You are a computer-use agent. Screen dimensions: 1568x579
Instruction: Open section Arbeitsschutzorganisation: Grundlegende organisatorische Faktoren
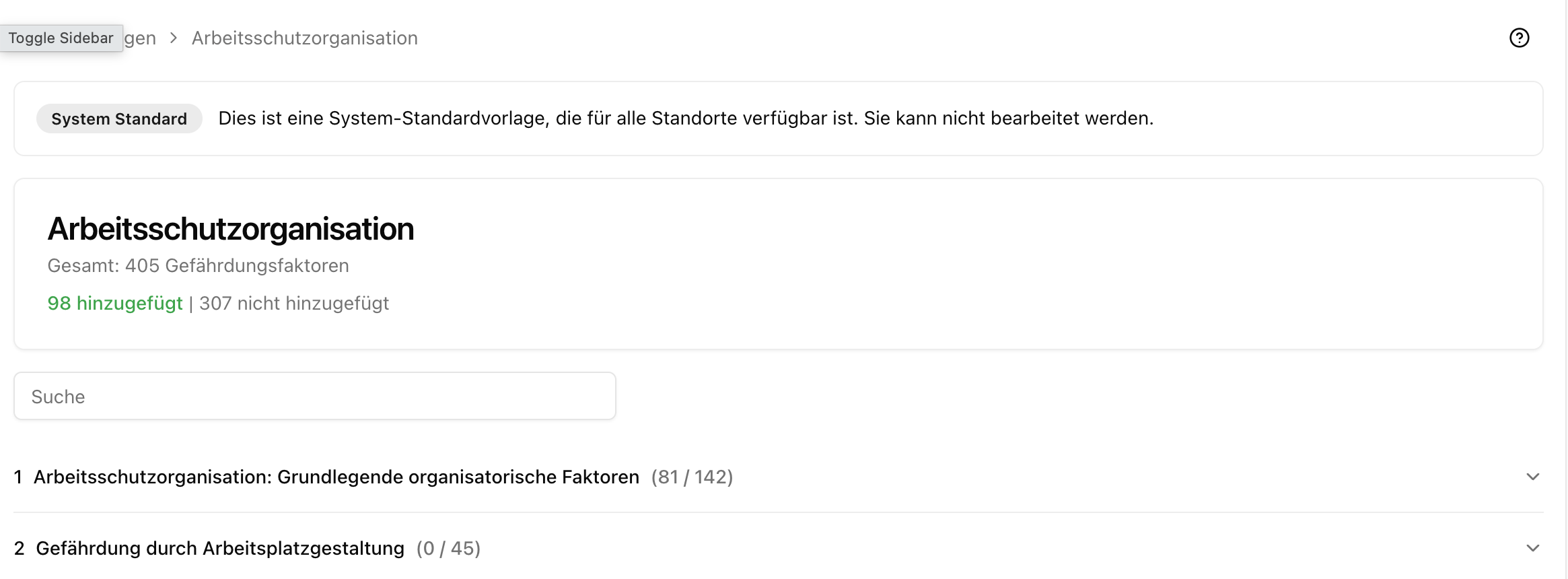336,477
